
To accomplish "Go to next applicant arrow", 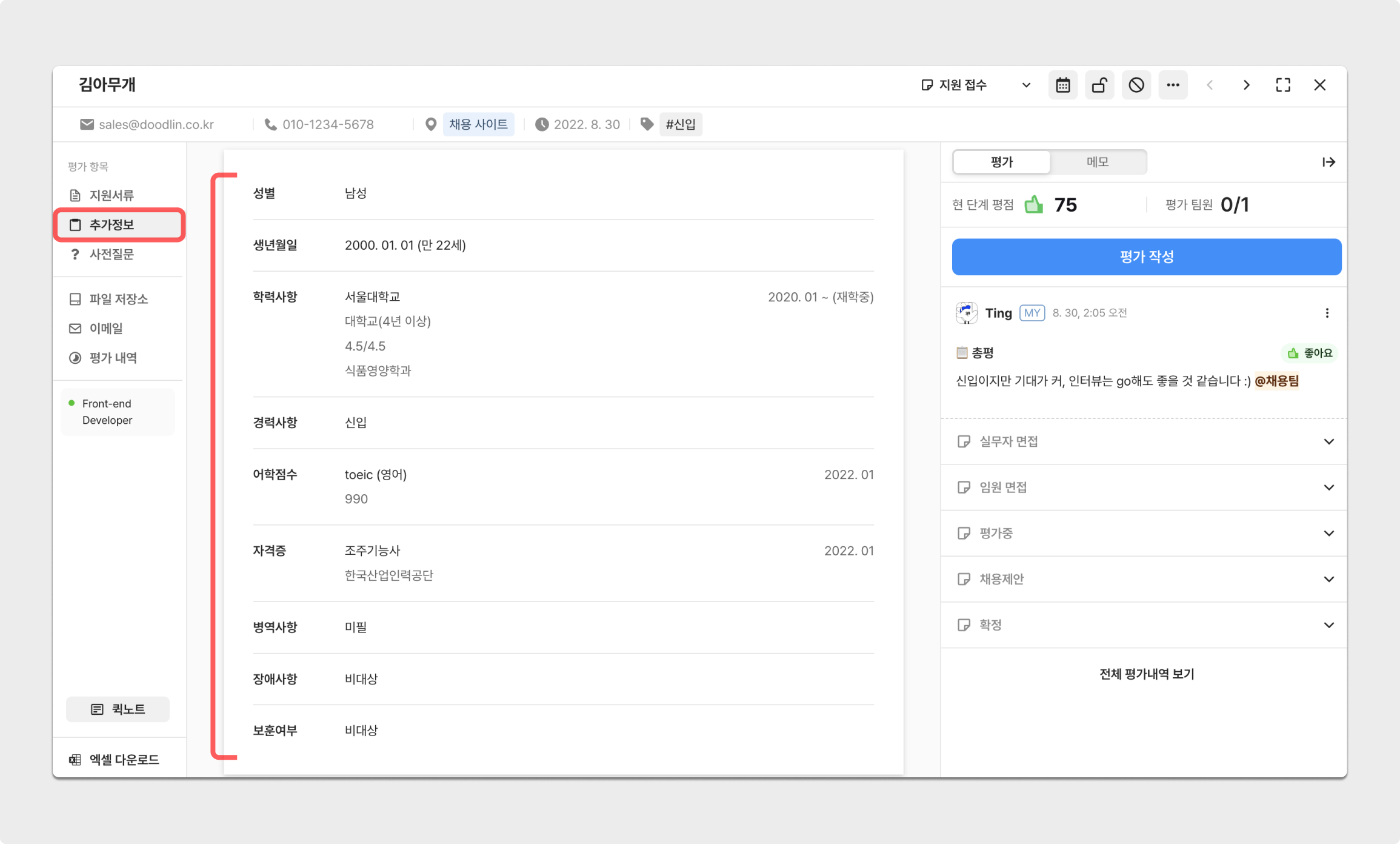I will point(1246,85).
